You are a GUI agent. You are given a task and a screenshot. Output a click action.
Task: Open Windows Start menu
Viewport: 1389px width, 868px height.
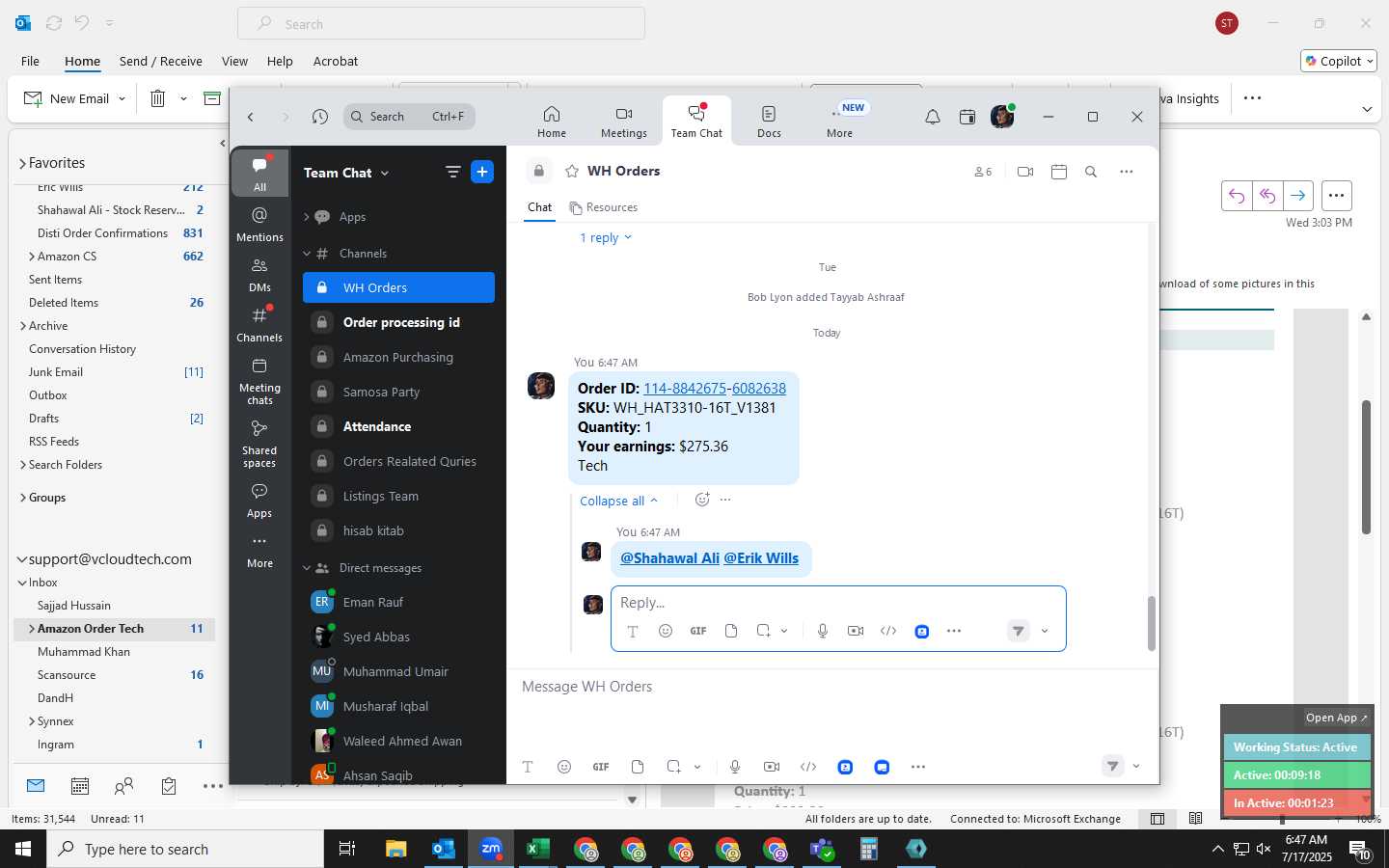[x=23, y=849]
